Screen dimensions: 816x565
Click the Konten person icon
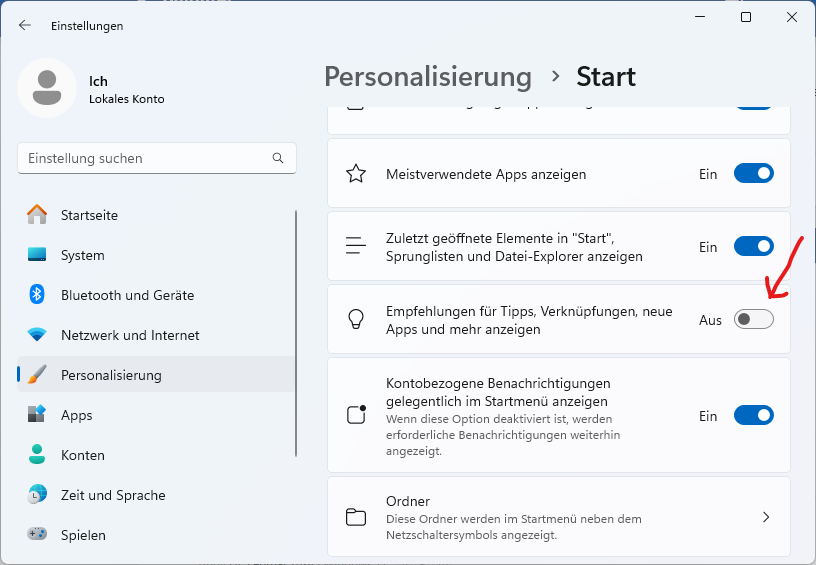[x=37, y=455]
